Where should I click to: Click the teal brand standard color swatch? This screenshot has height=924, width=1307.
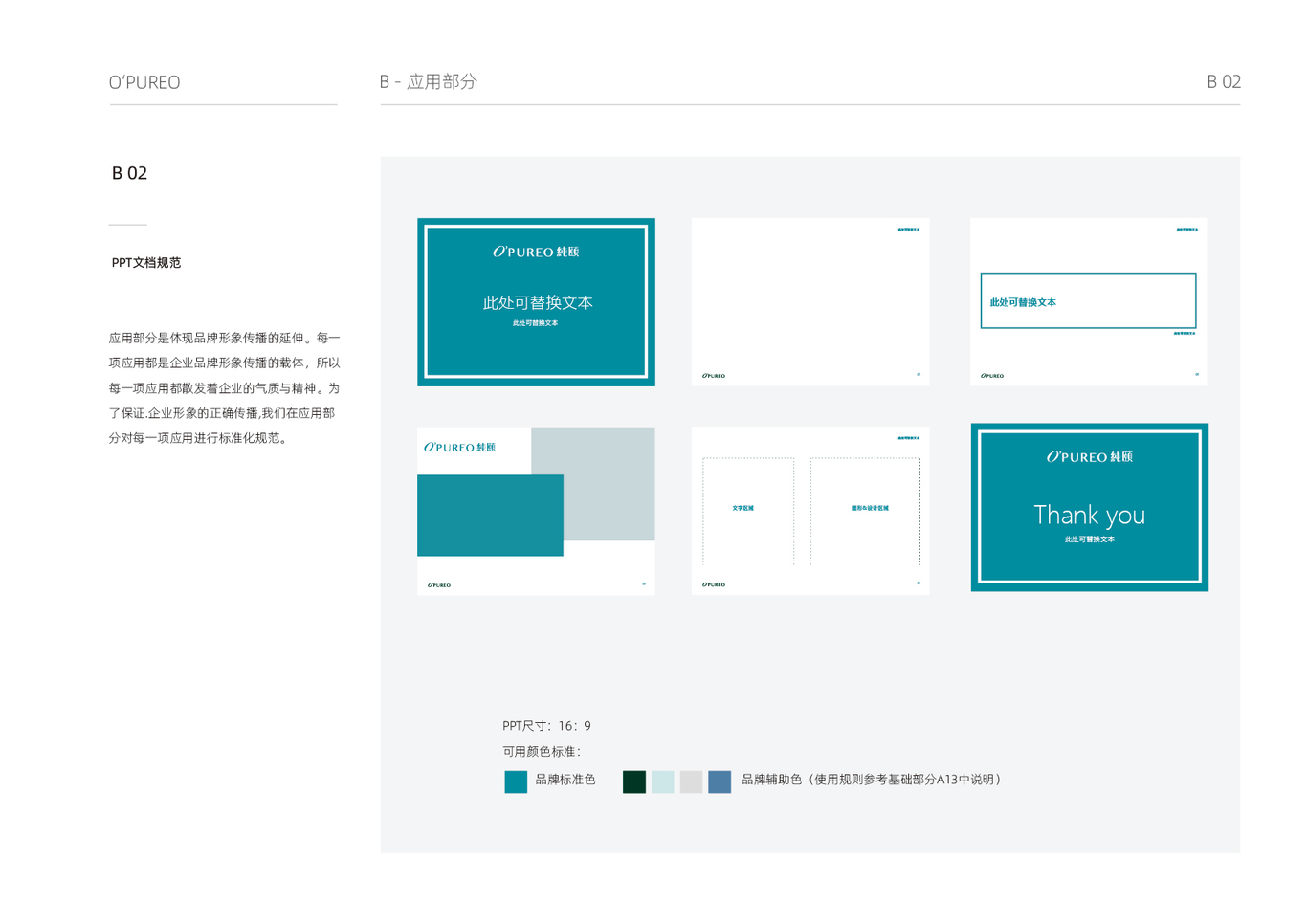pos(516,781)
